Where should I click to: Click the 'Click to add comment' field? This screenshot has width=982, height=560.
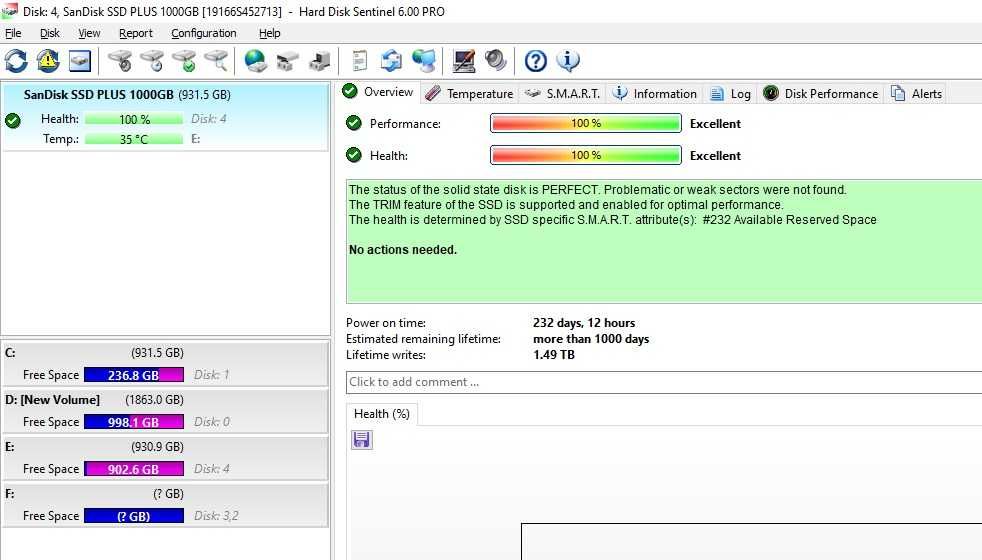coord(664,382)
